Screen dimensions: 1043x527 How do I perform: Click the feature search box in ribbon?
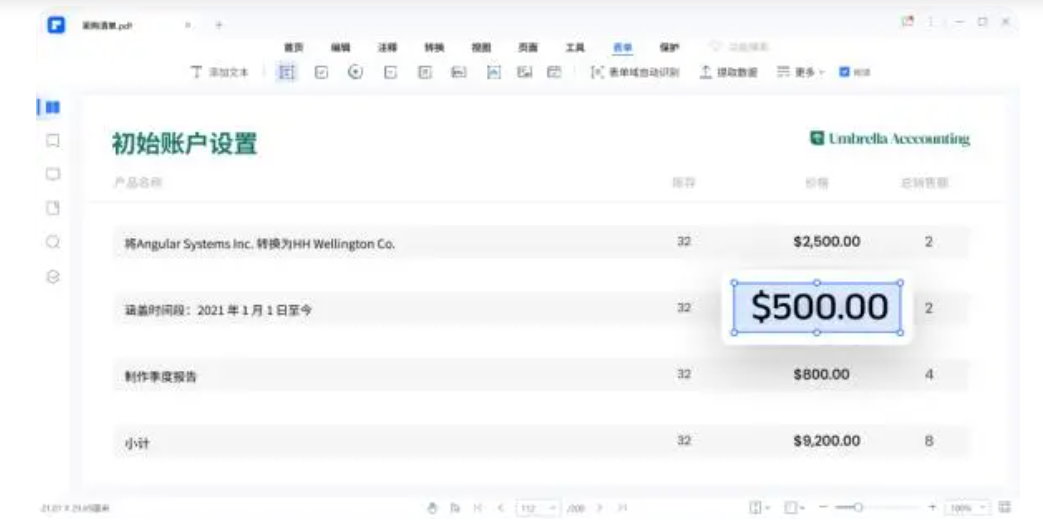click(740, 47)
